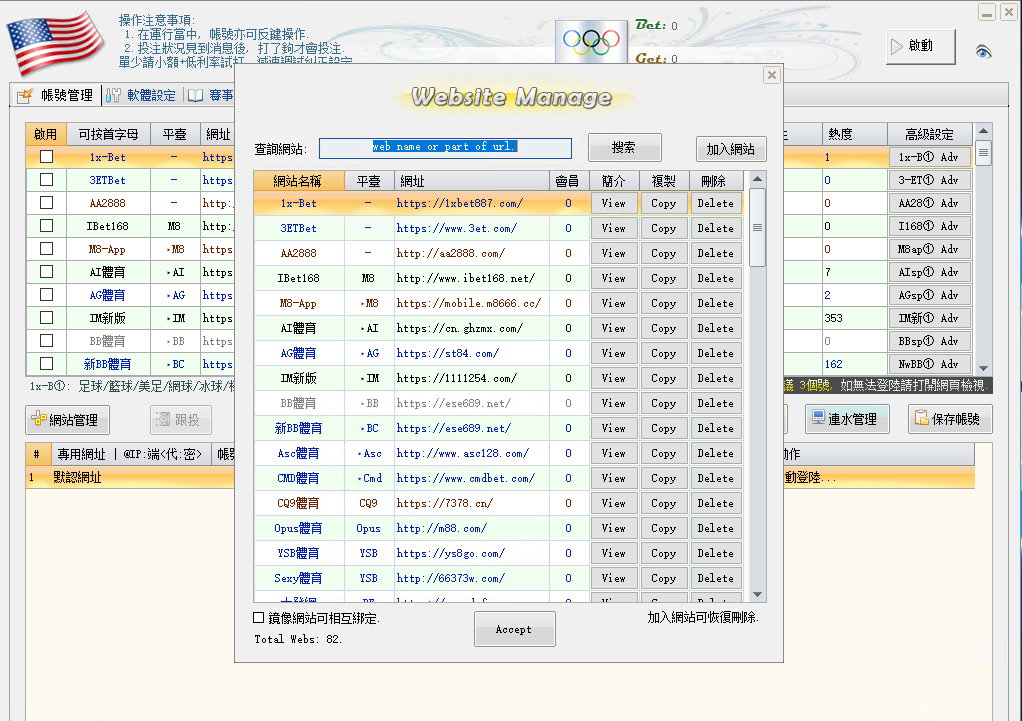Check the 鏡像網站可相互綁定 option

pyautogui.click(x=257, y=618)
